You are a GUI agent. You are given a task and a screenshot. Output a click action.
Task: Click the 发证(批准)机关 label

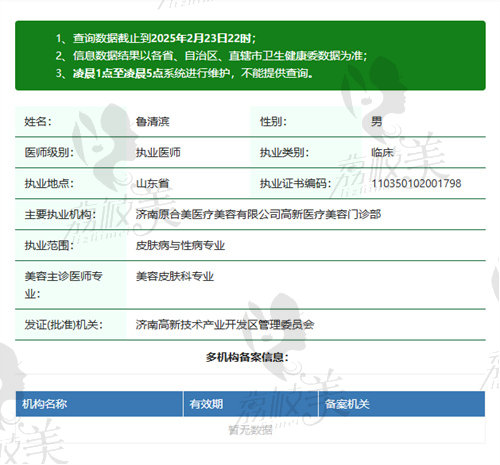pyautogui.click(x=64, y=324)
